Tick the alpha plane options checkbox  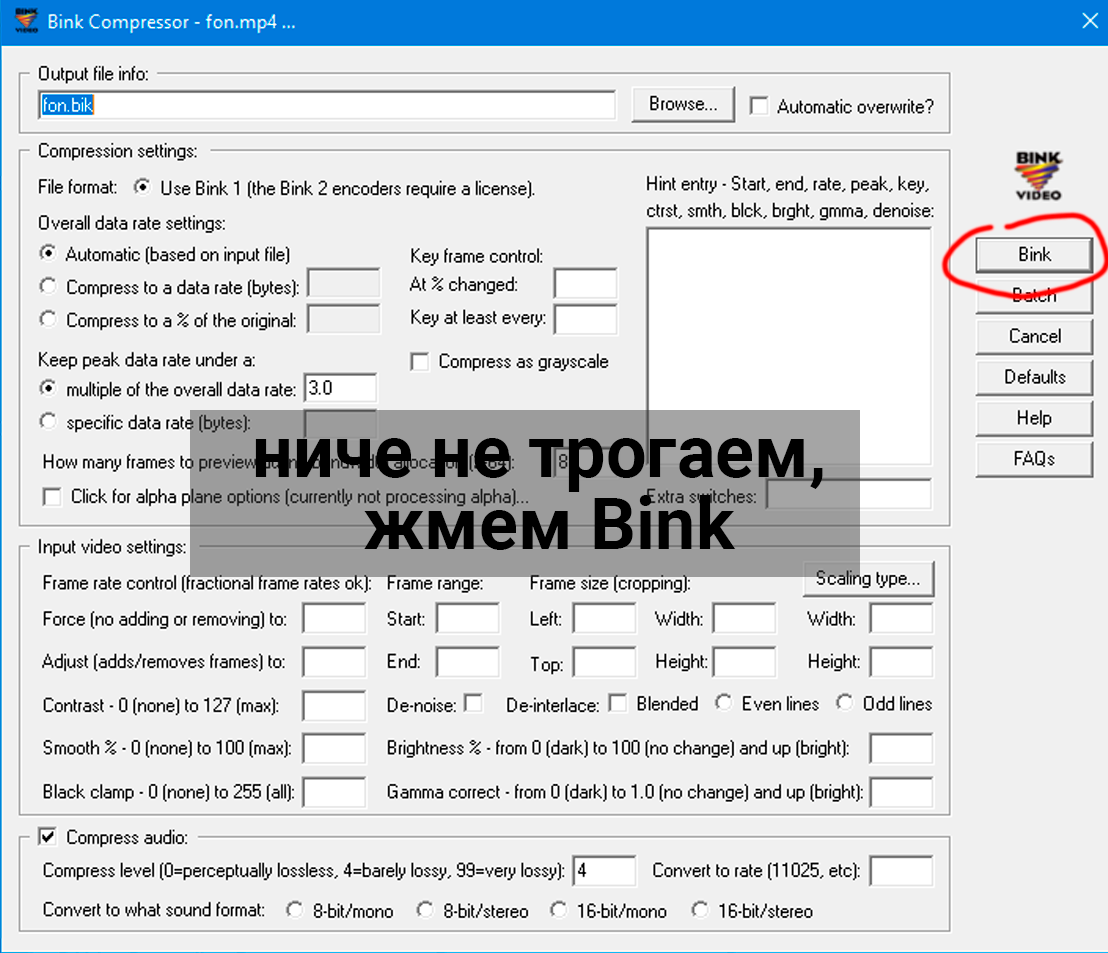(52, 497)
